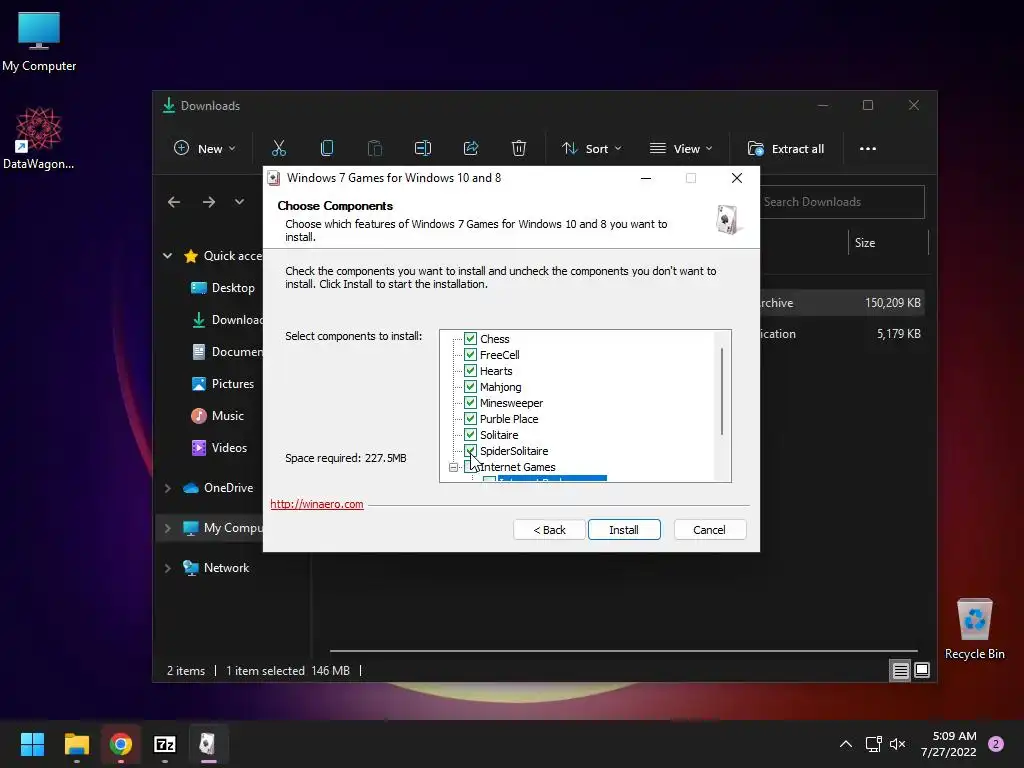
Task: Expand the OneDrive tree node
Action: (168, 488)
